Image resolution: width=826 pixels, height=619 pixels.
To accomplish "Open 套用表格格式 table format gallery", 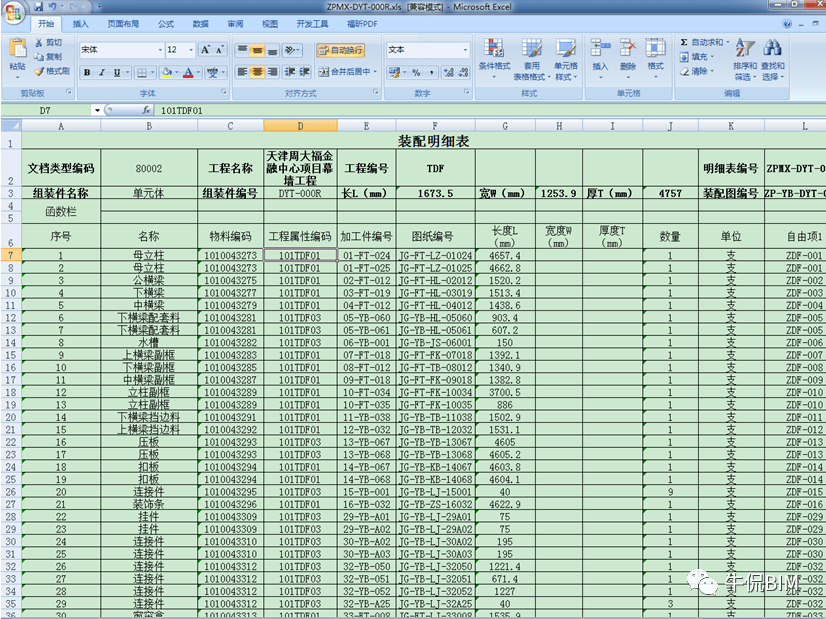I will pos(532,58).
